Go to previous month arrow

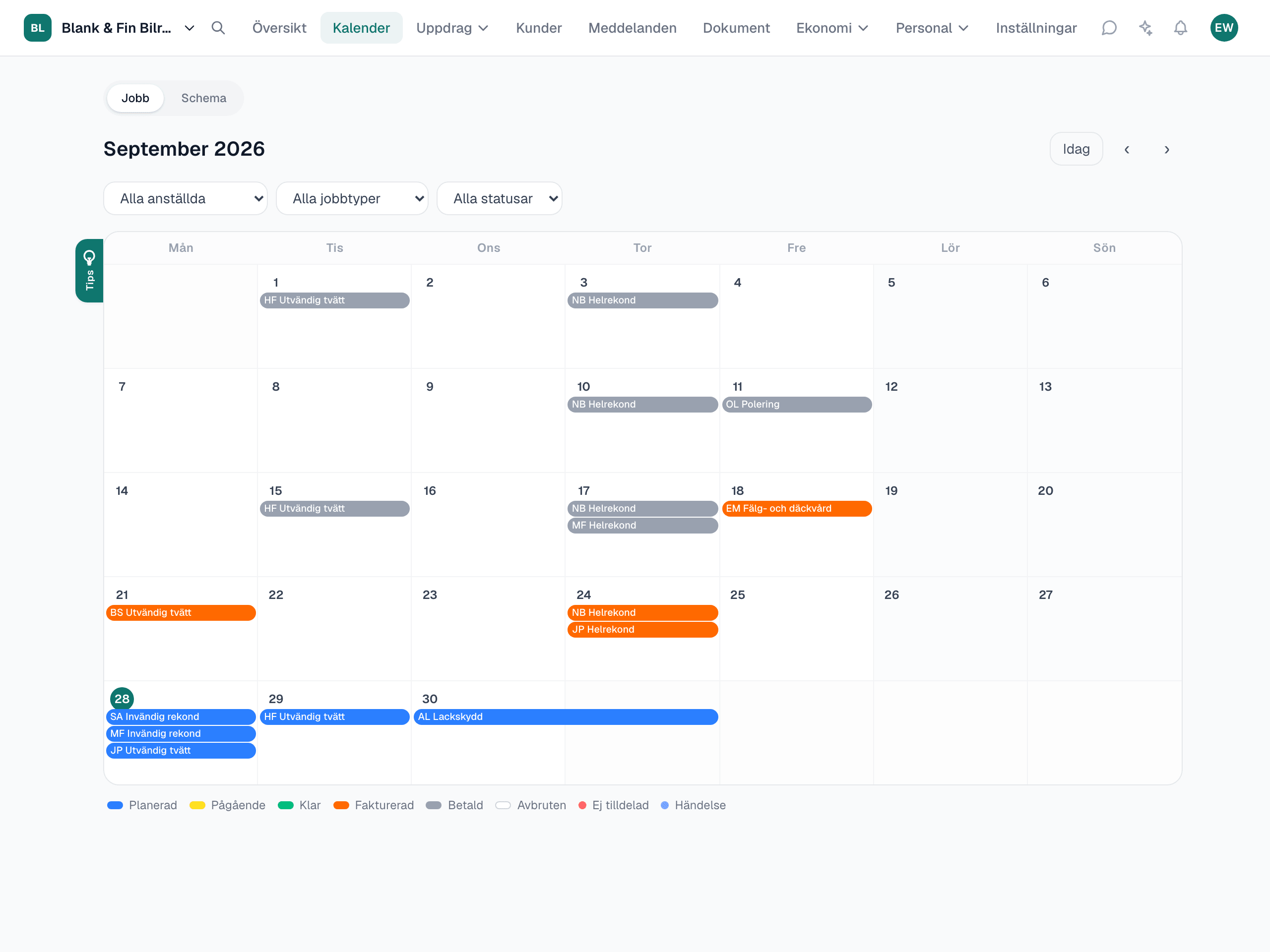coord(1127,149)
